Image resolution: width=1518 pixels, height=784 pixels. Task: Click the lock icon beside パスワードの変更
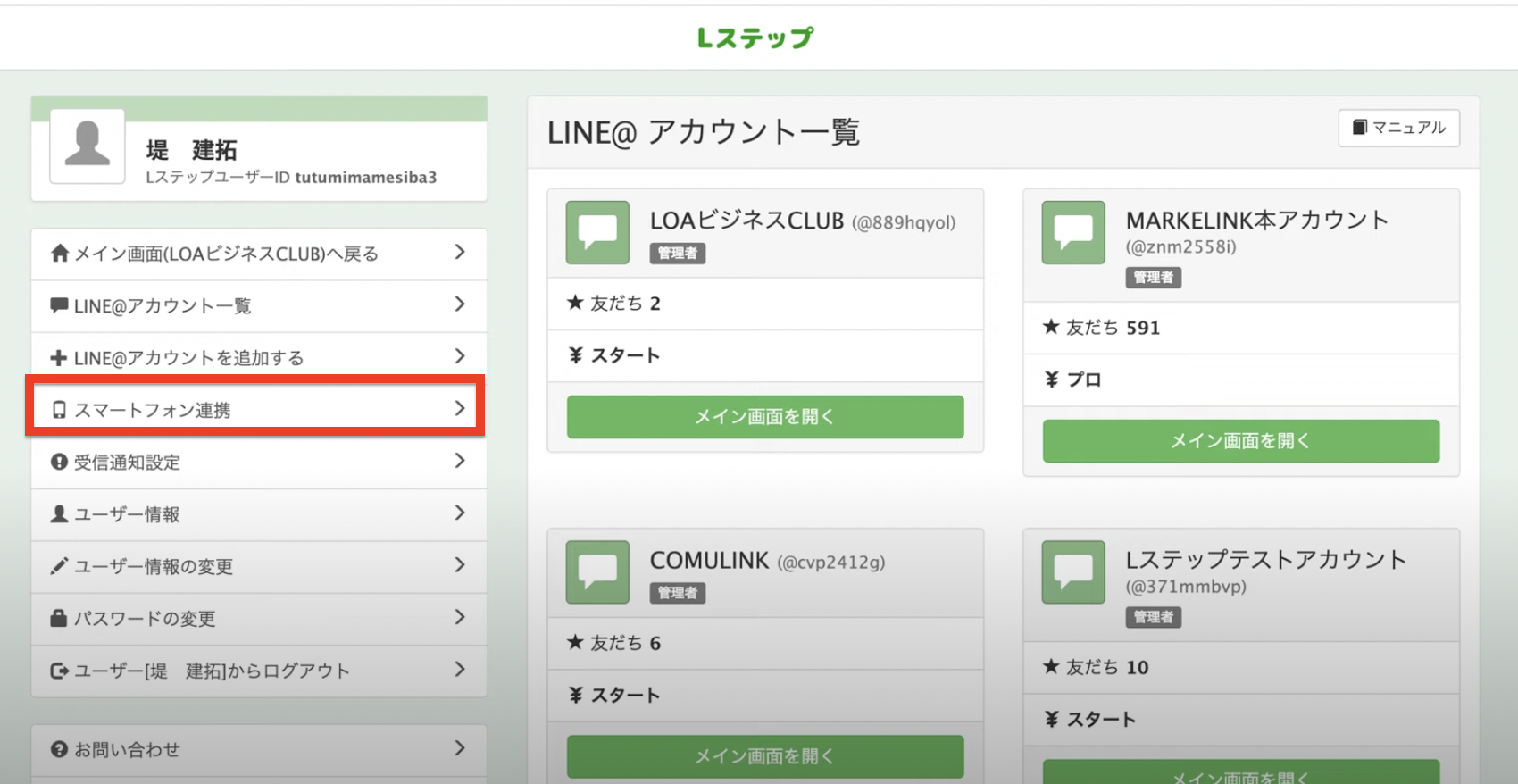click(59, 618)
